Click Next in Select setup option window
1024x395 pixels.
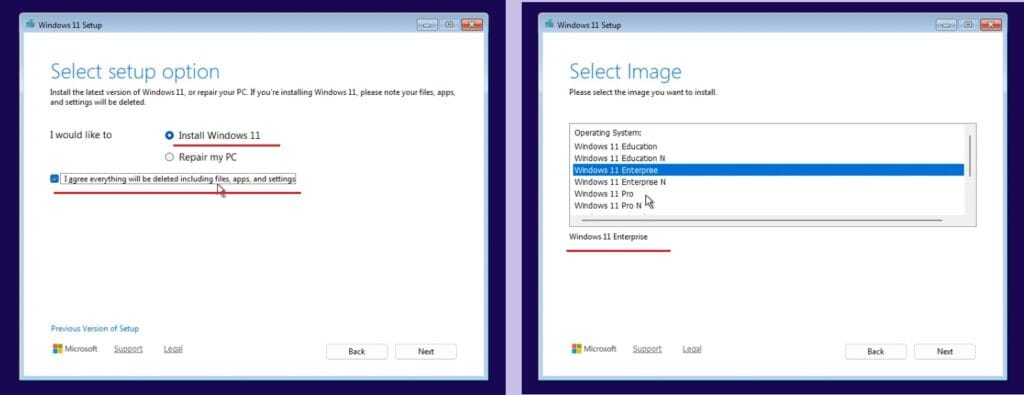[x=426, y=351]
